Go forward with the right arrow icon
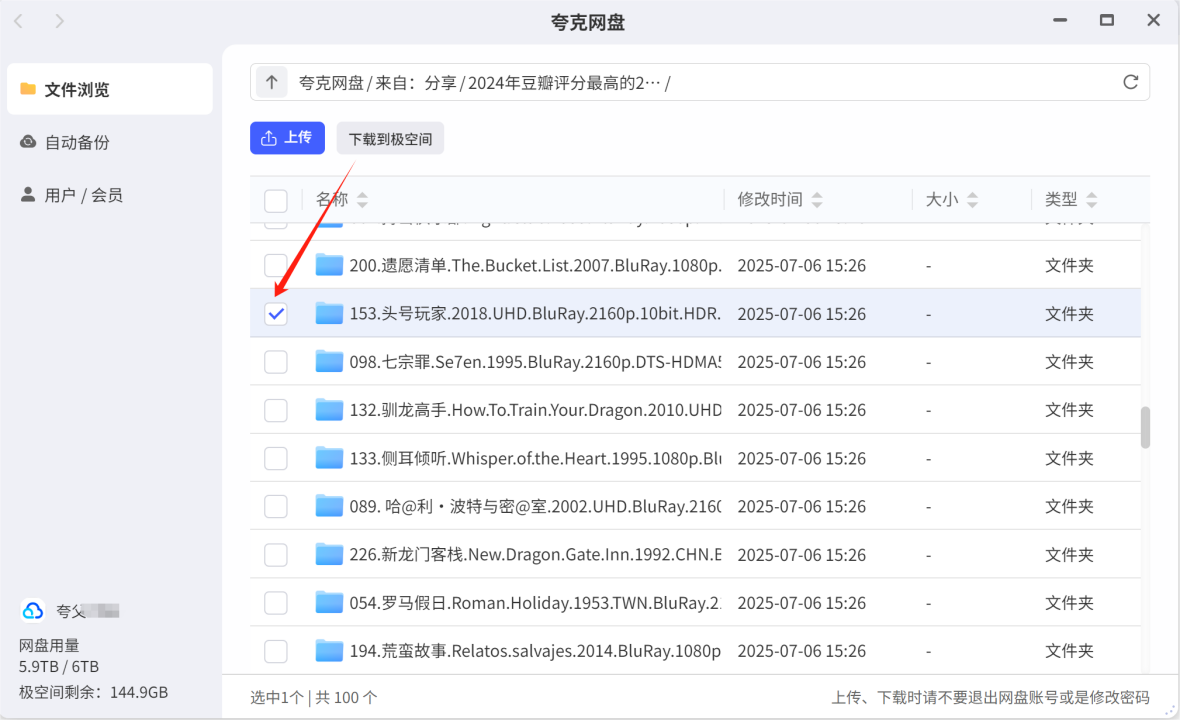Image resolution: width=1180 pixels, height=720 pixels. 59,21
